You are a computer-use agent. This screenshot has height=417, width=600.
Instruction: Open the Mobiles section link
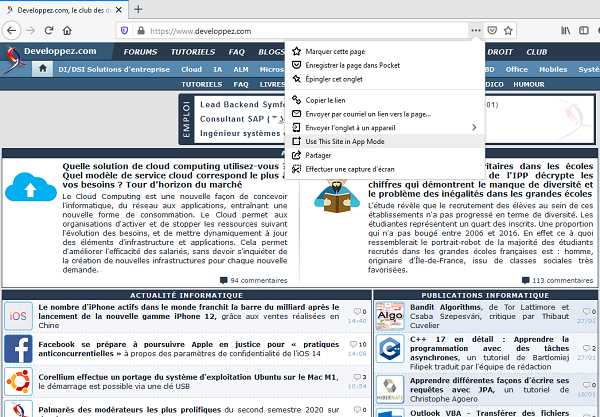pos(553,70)
